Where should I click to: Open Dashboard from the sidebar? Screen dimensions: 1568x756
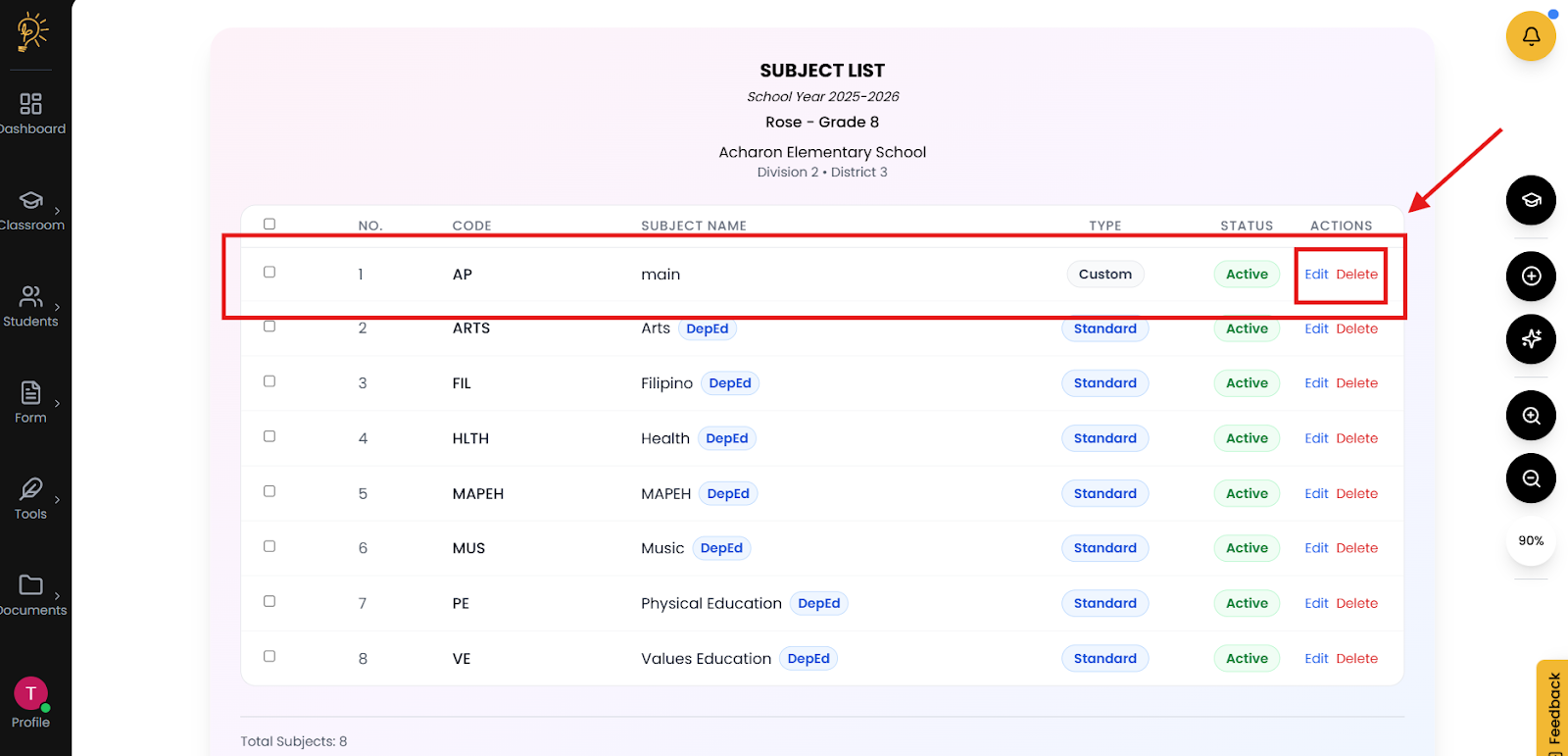click(x=31, y=113)
